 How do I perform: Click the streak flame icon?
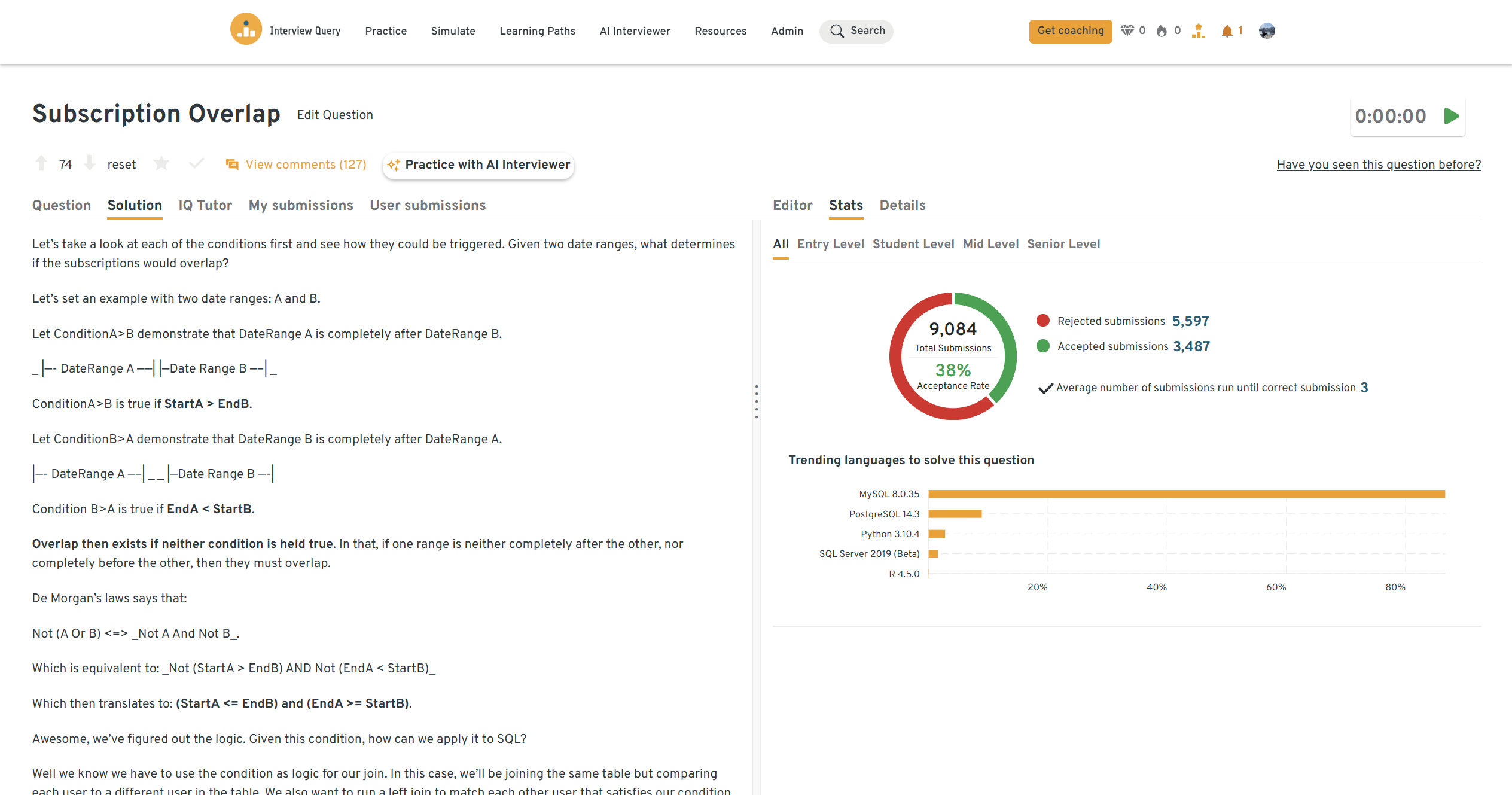[1162, 31]
